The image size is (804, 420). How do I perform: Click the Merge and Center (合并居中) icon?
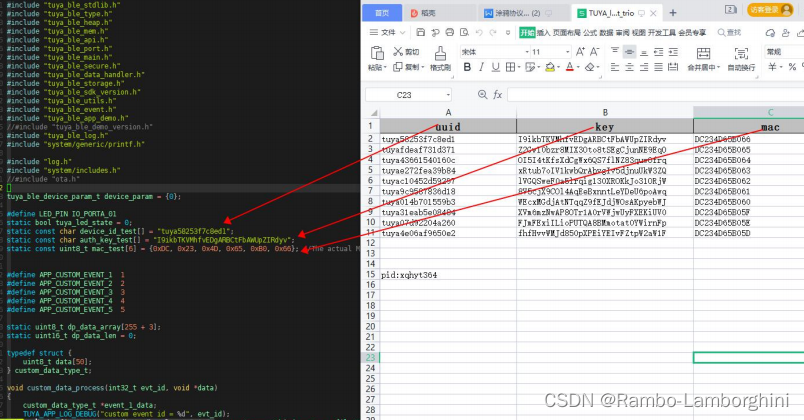(704, 53)
